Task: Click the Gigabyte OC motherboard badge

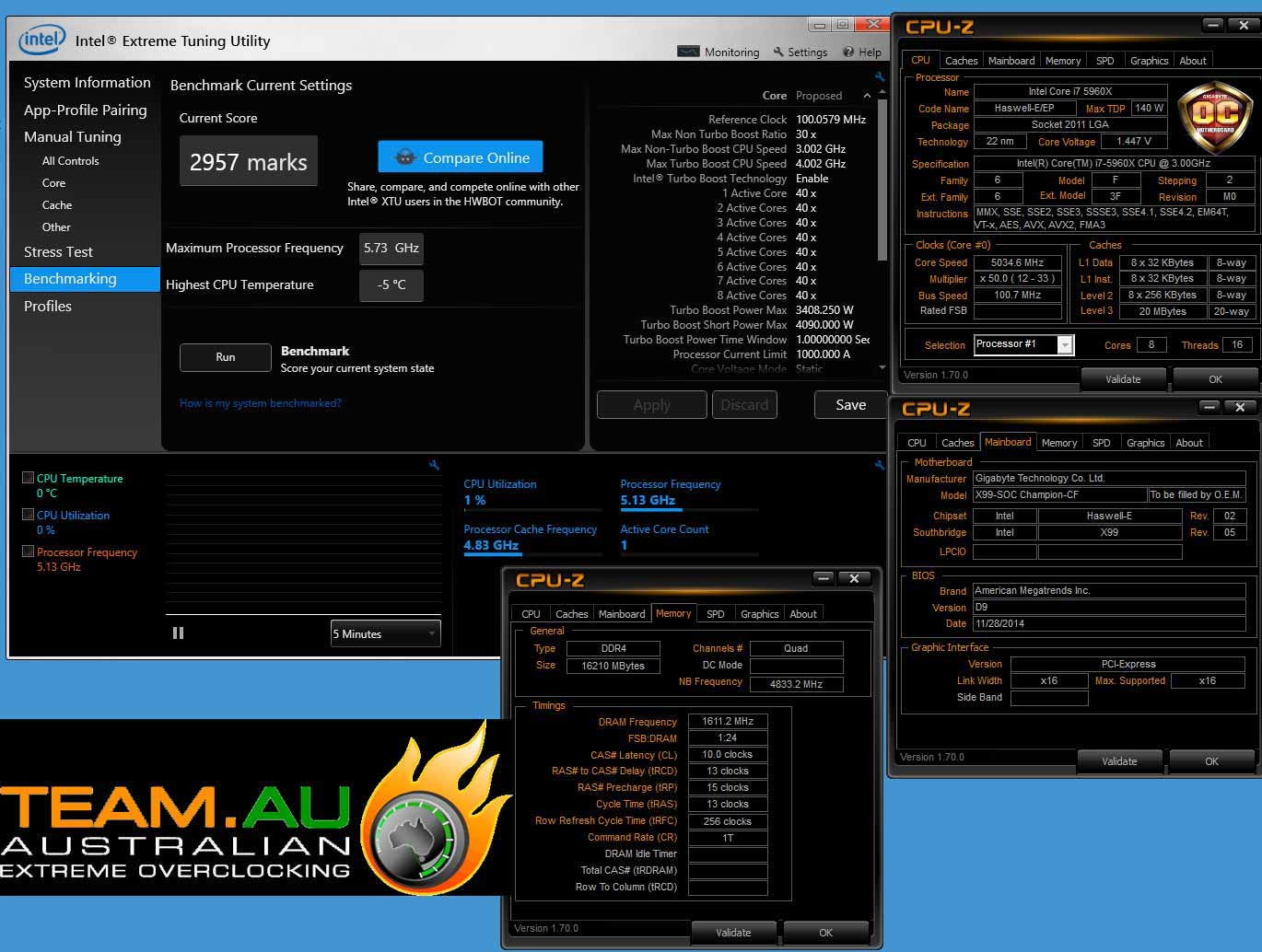Action: coord(1214,118)
